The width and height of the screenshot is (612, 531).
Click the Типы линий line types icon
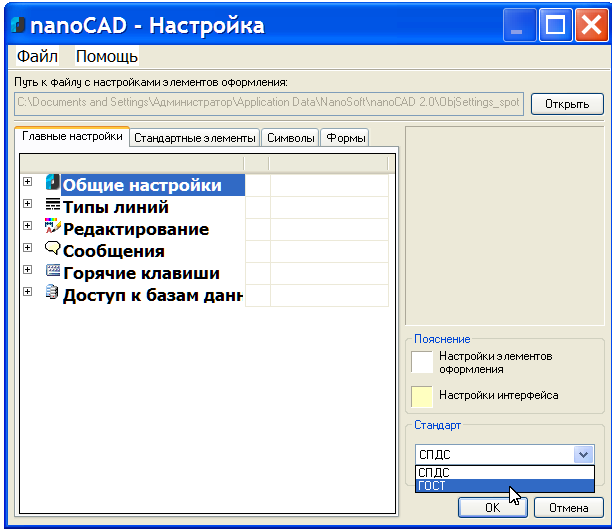53,204
